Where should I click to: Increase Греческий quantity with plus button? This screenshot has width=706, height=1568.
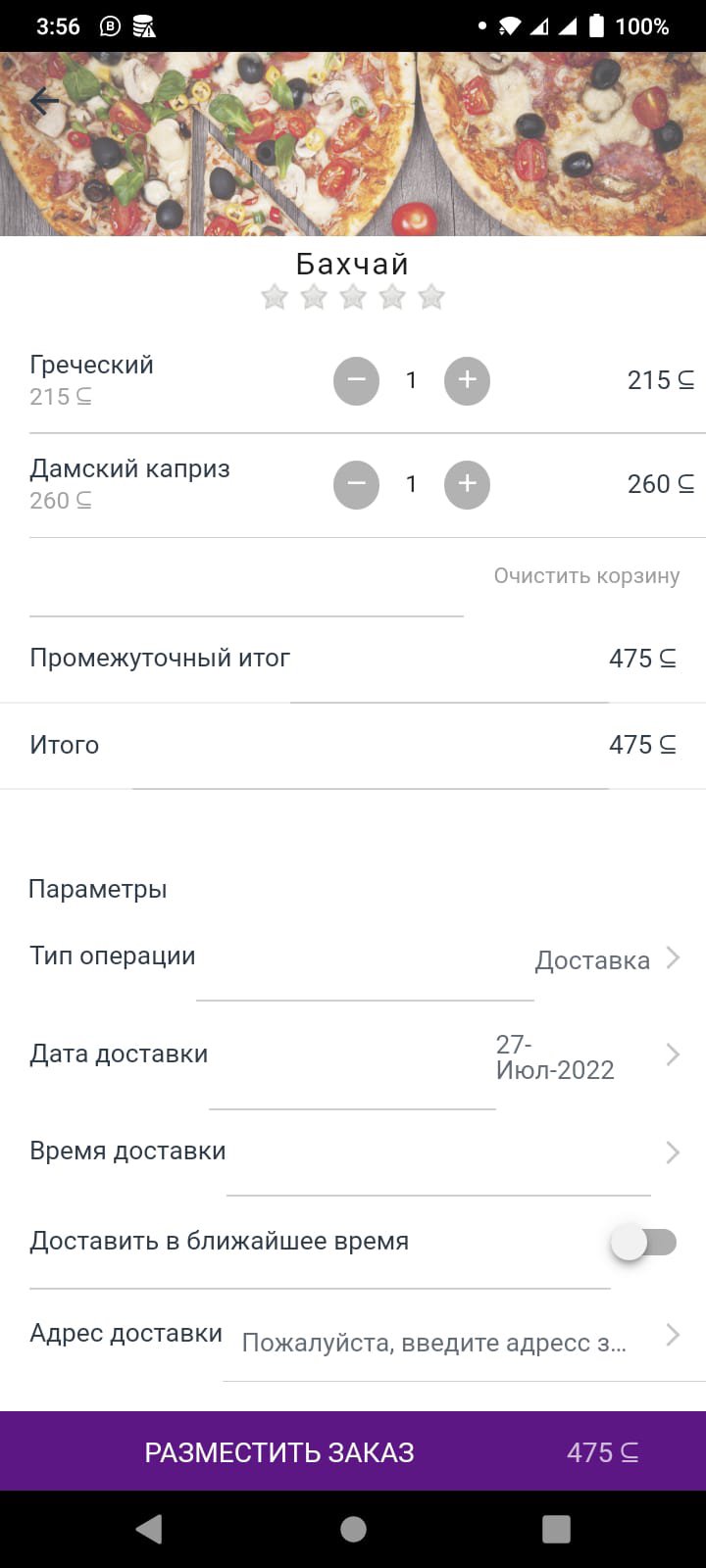467,380
